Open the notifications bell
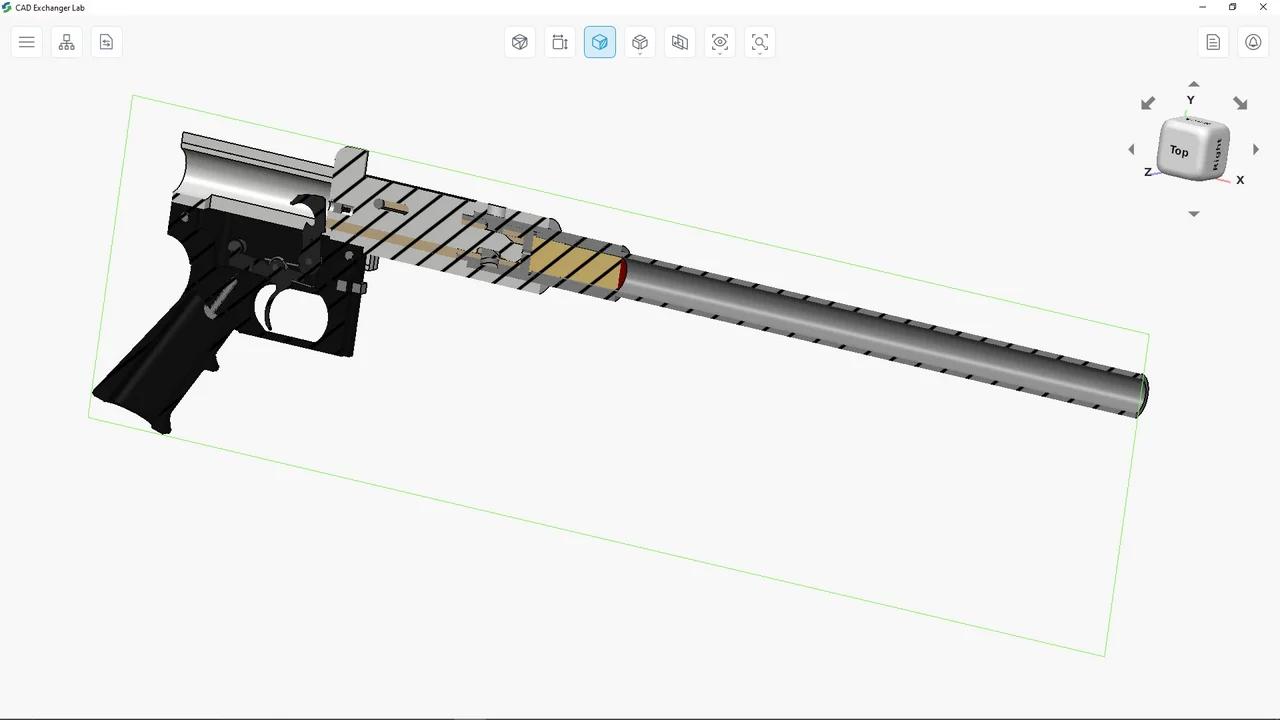The image size is (1280, 720). tap(1253, 42)
